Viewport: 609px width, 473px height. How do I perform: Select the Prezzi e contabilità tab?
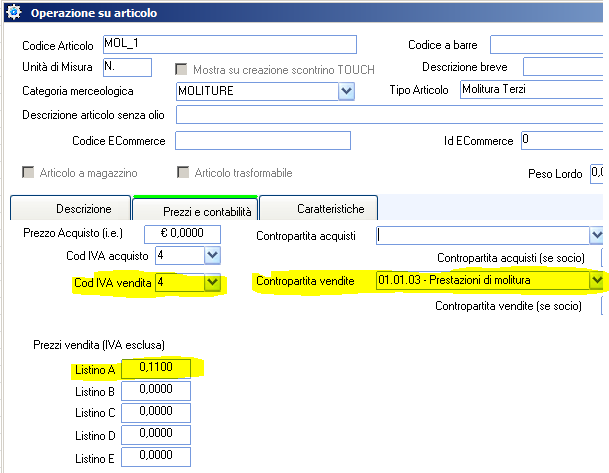pyautogui.click(x=195, y=209)
